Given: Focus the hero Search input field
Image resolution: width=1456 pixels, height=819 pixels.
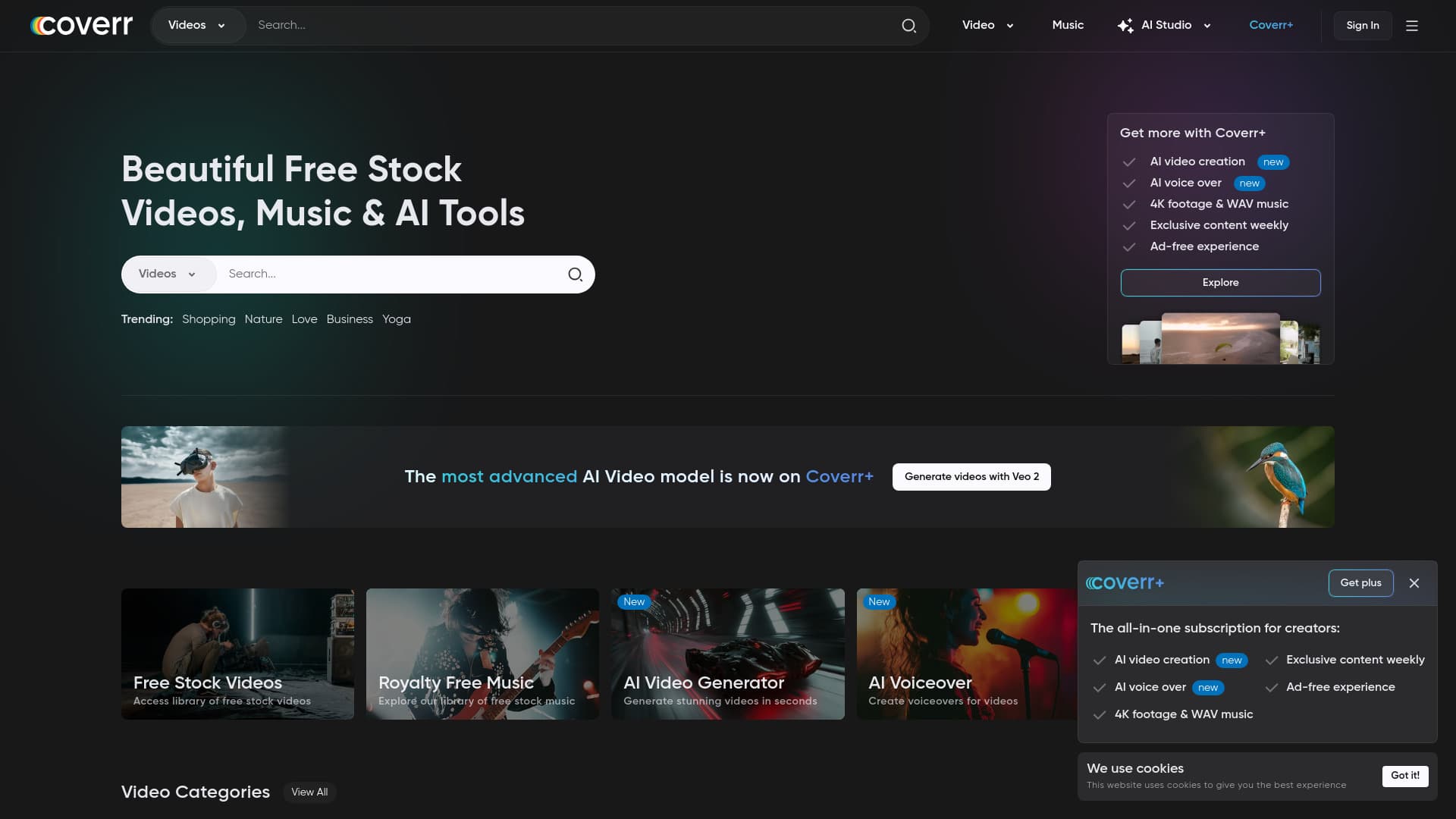Looking at the screenshot, I should 391,275.
